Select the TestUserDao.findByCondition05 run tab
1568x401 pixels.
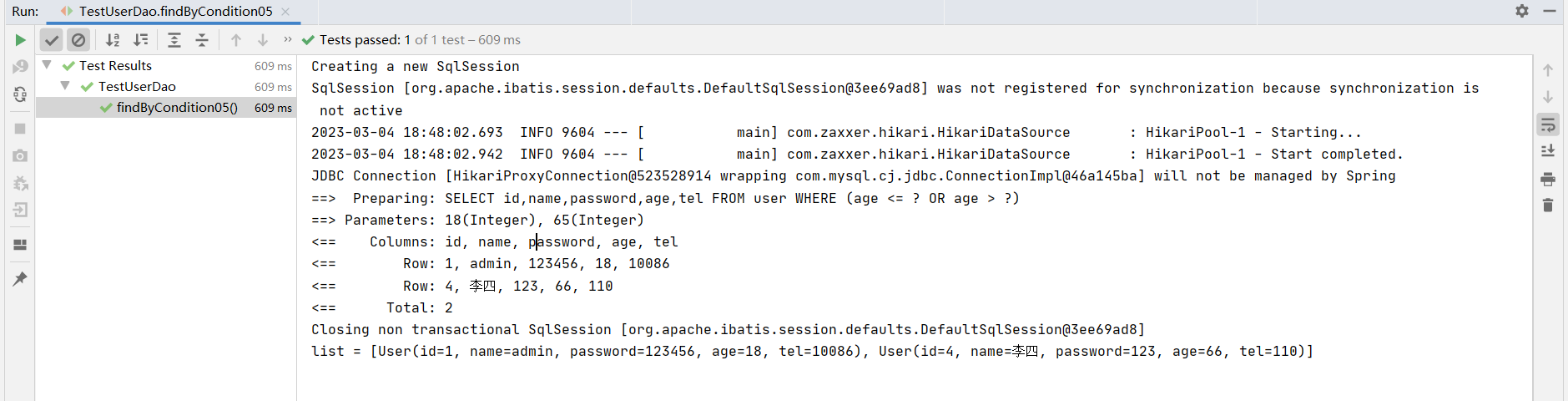[x=175, y=12]
